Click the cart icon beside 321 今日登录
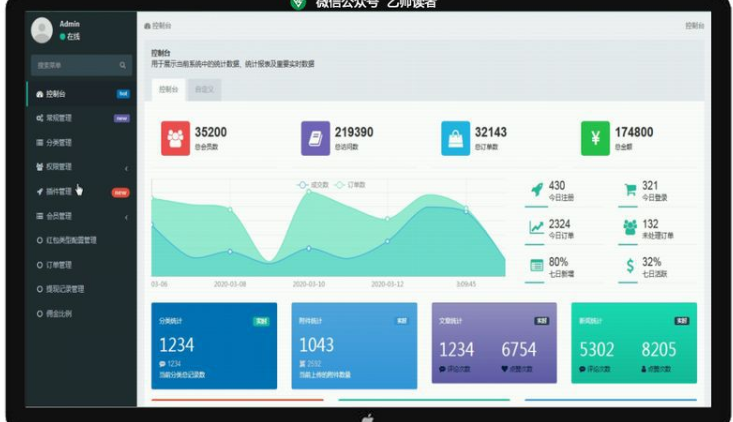This screenshot has height=422, width=733. tap(630, 190)
